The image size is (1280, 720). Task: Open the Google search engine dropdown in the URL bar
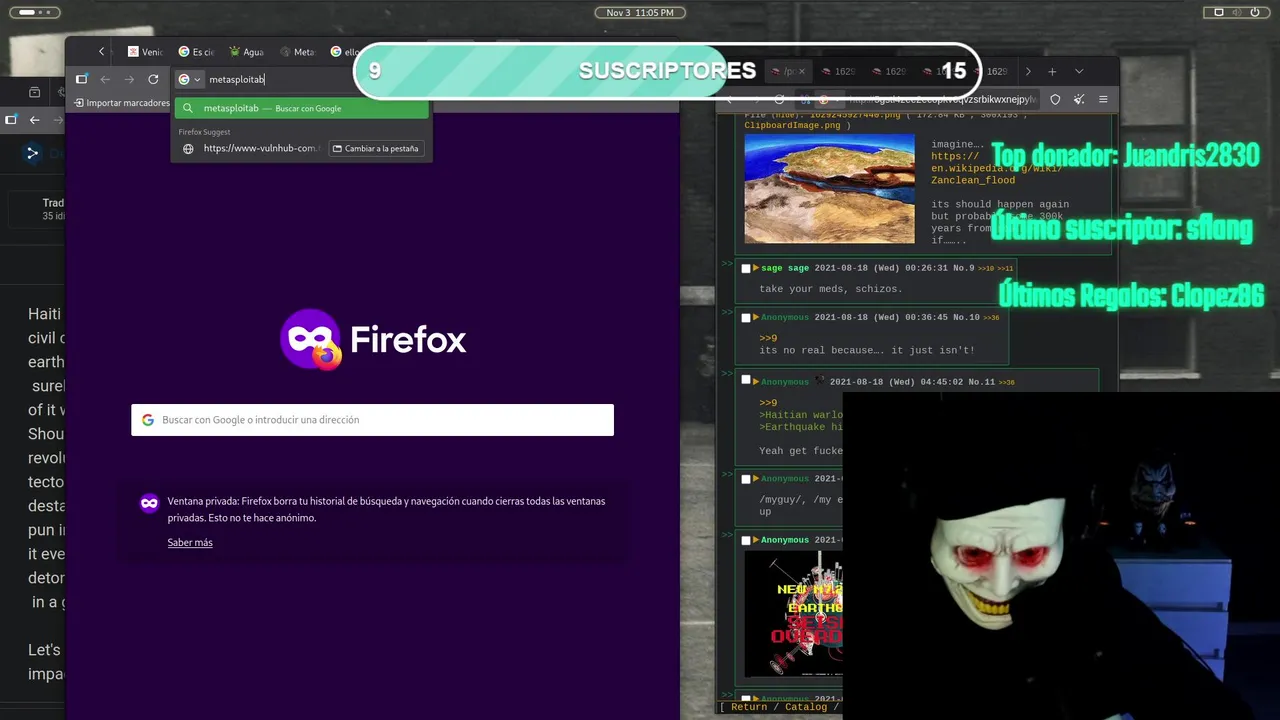[x=190, y=79]
